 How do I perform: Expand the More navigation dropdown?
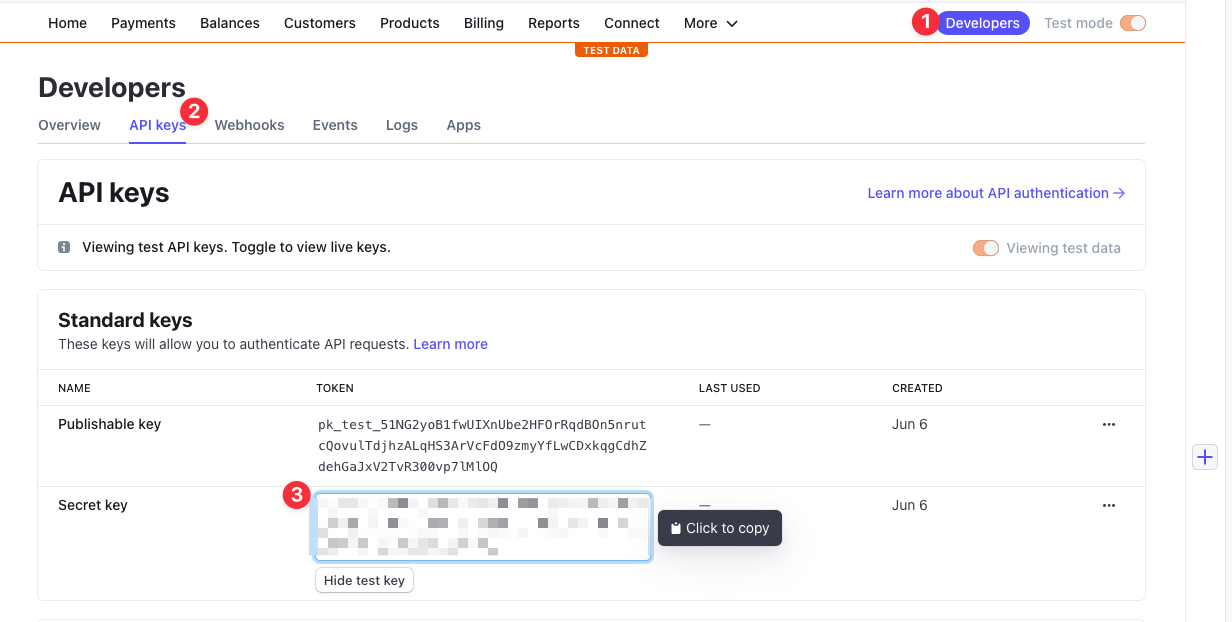pyautogui.click(x=711, y=23)
